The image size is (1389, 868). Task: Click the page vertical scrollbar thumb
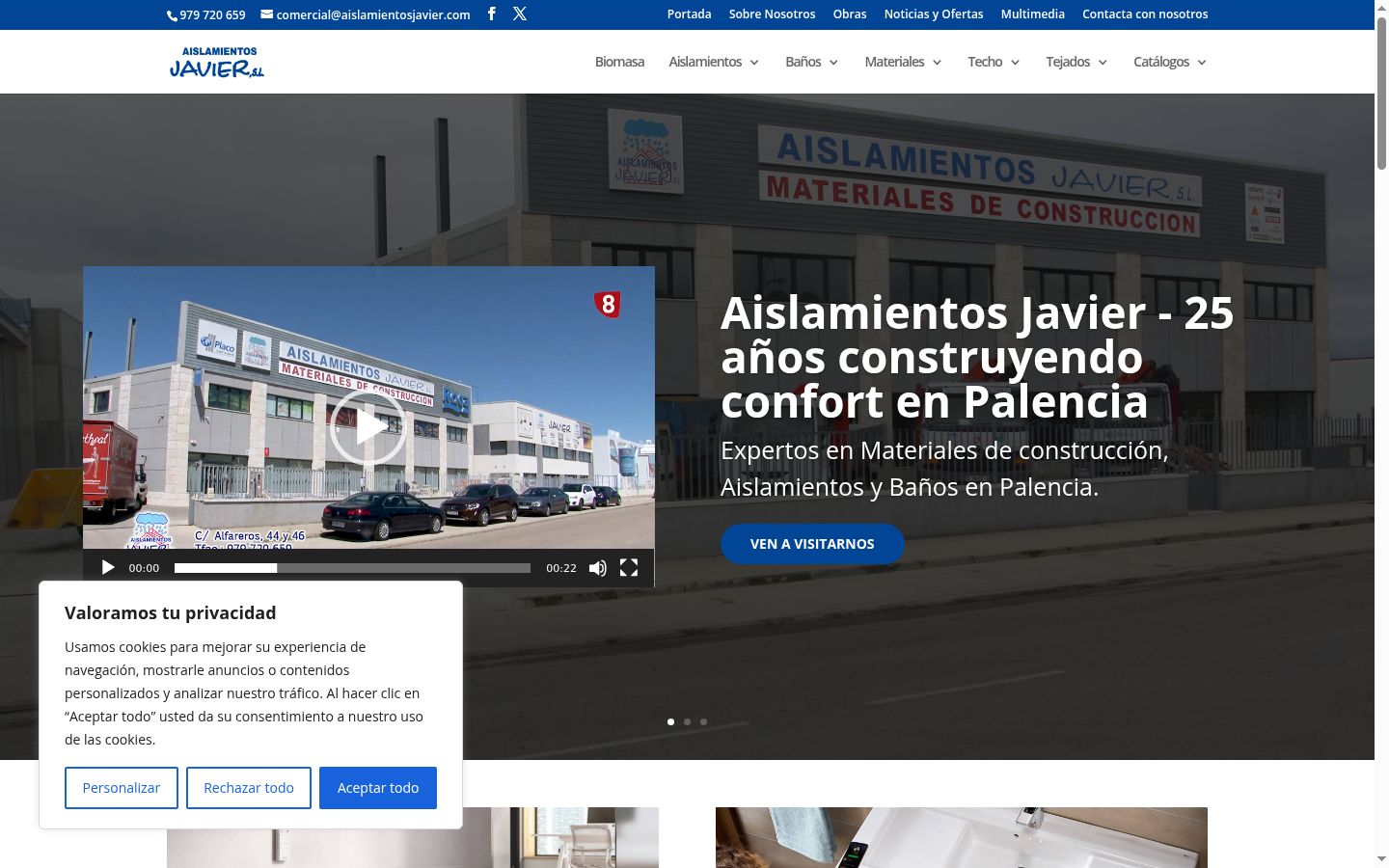point(1381,95)
